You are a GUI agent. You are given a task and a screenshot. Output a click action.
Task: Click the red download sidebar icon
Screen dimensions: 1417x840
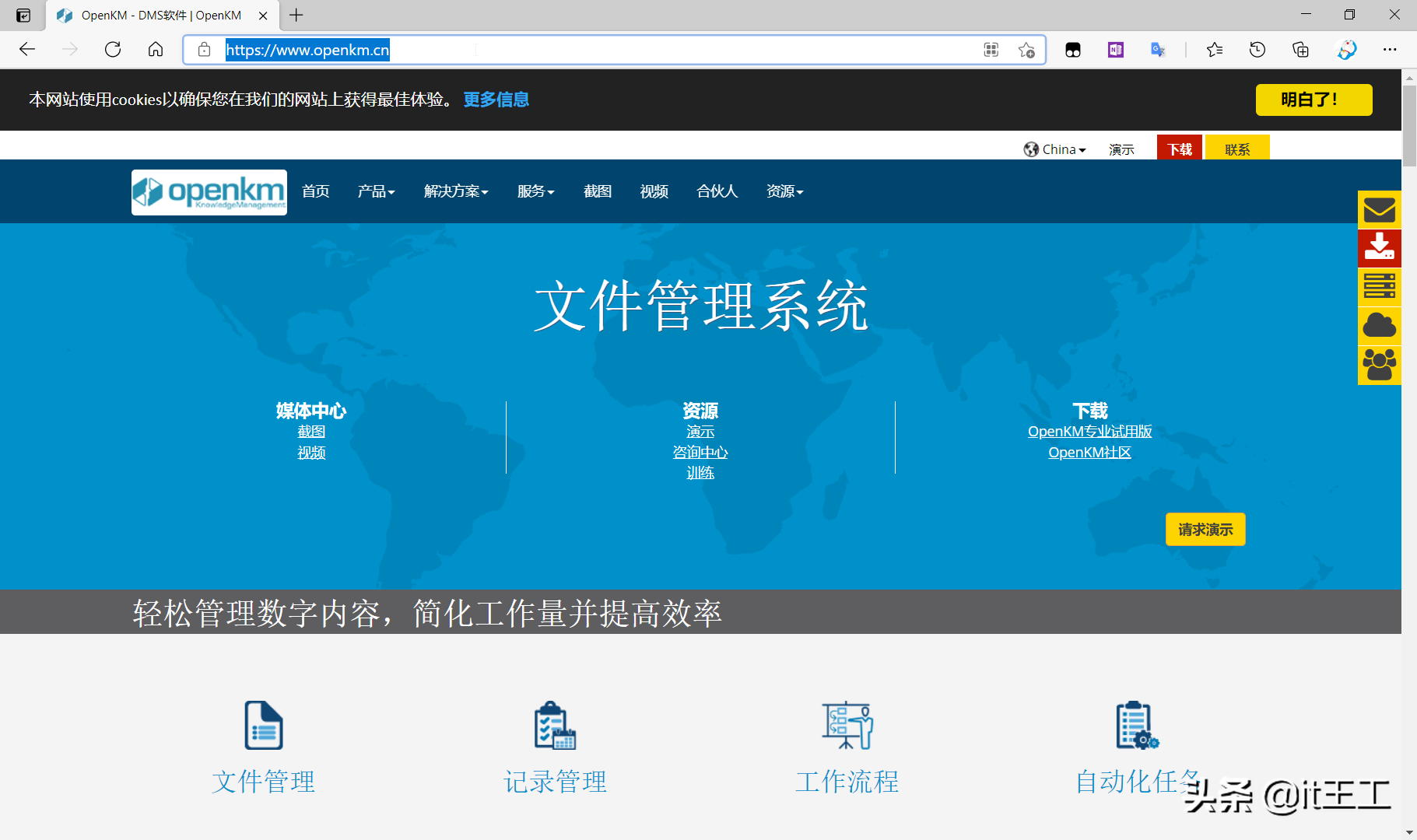1380,248
